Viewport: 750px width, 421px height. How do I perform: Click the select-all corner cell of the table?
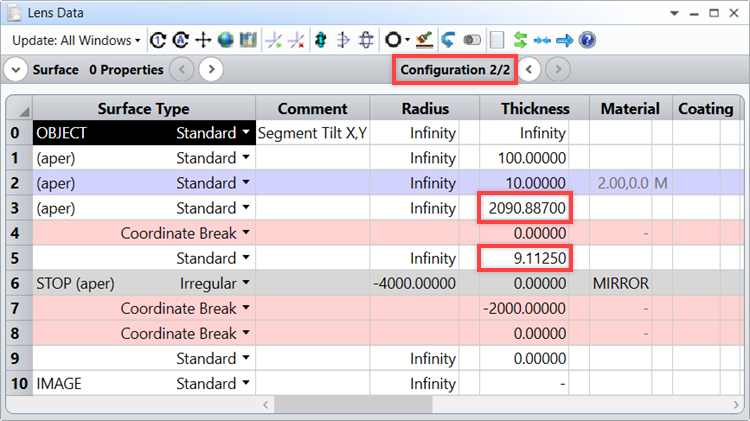pyautogui.click(x=19, y=108)
